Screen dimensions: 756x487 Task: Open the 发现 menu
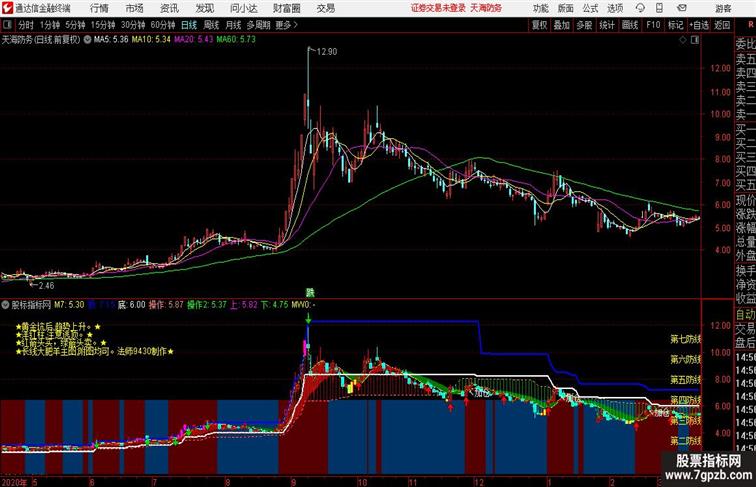tap(204, 8)
